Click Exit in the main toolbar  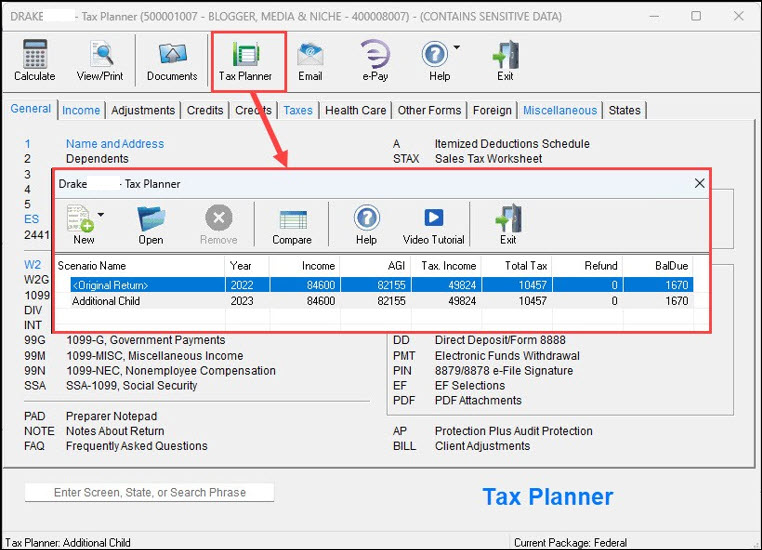tap(505, 61)
